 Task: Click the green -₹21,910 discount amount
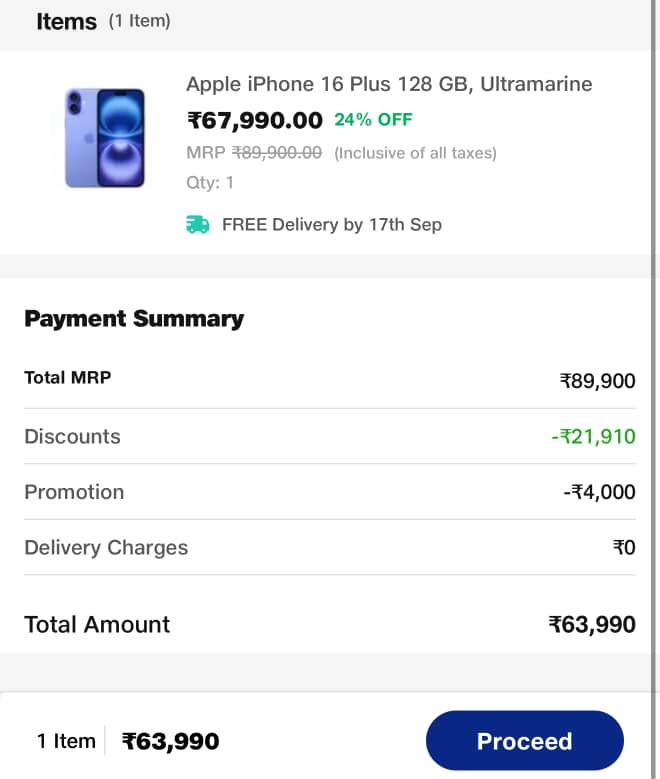(592, 437)
